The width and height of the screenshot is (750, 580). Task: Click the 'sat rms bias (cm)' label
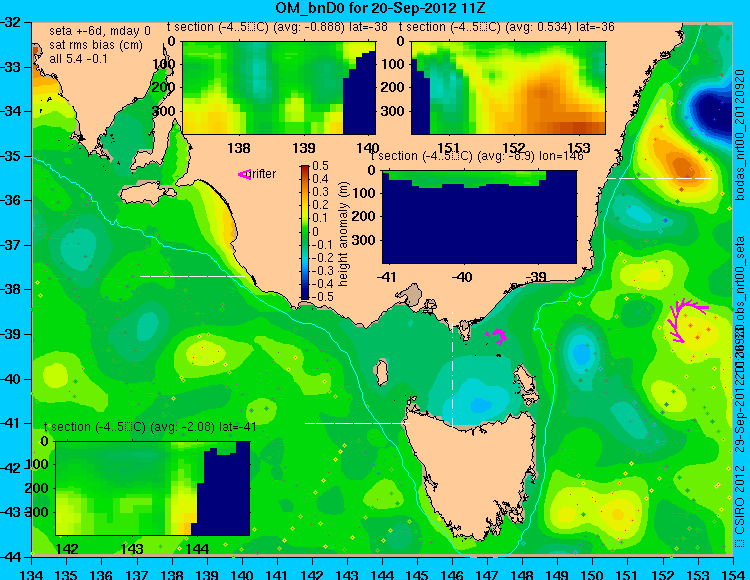tap(96, 45)
